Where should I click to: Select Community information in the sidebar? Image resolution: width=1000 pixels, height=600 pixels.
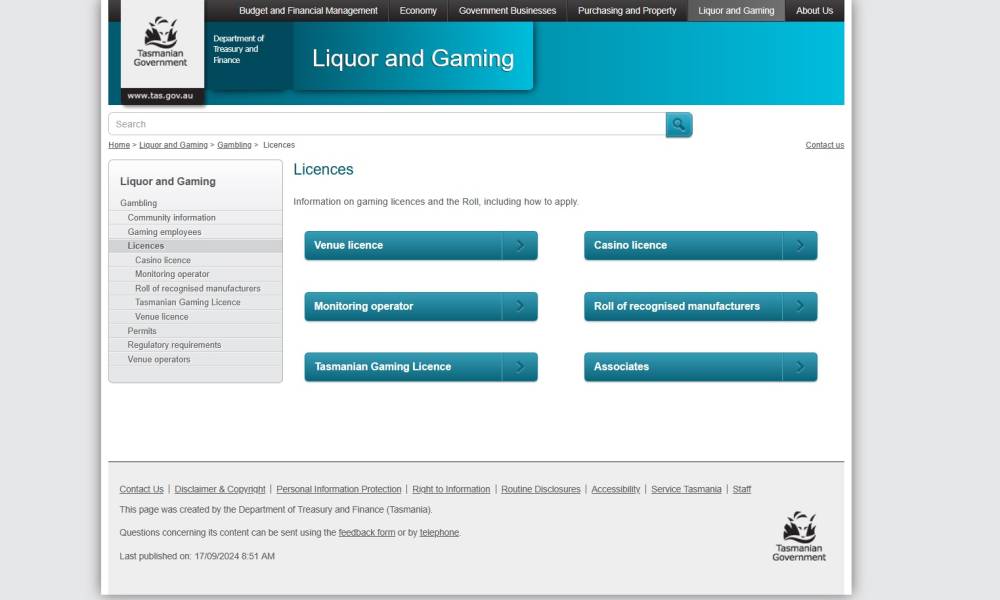[171, 218]
